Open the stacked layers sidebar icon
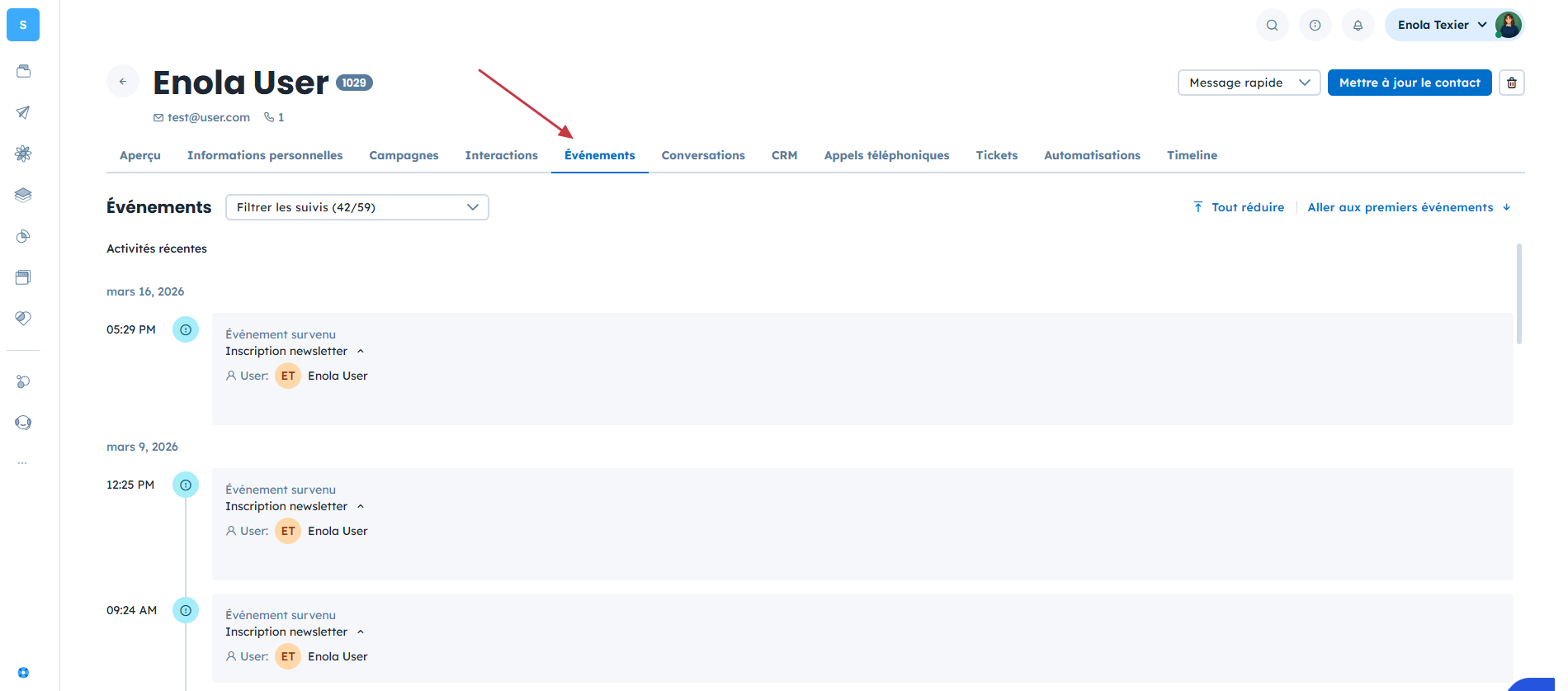Image resolution: width=1568 pixels, height=691 pixels. click(23, 195)
